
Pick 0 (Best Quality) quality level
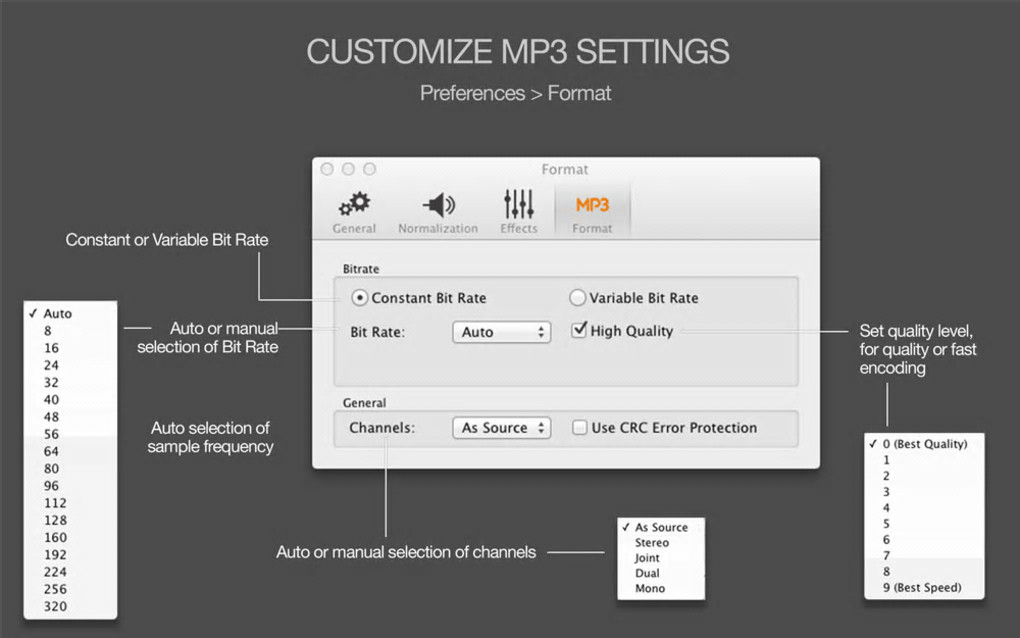tap(924, 444)
